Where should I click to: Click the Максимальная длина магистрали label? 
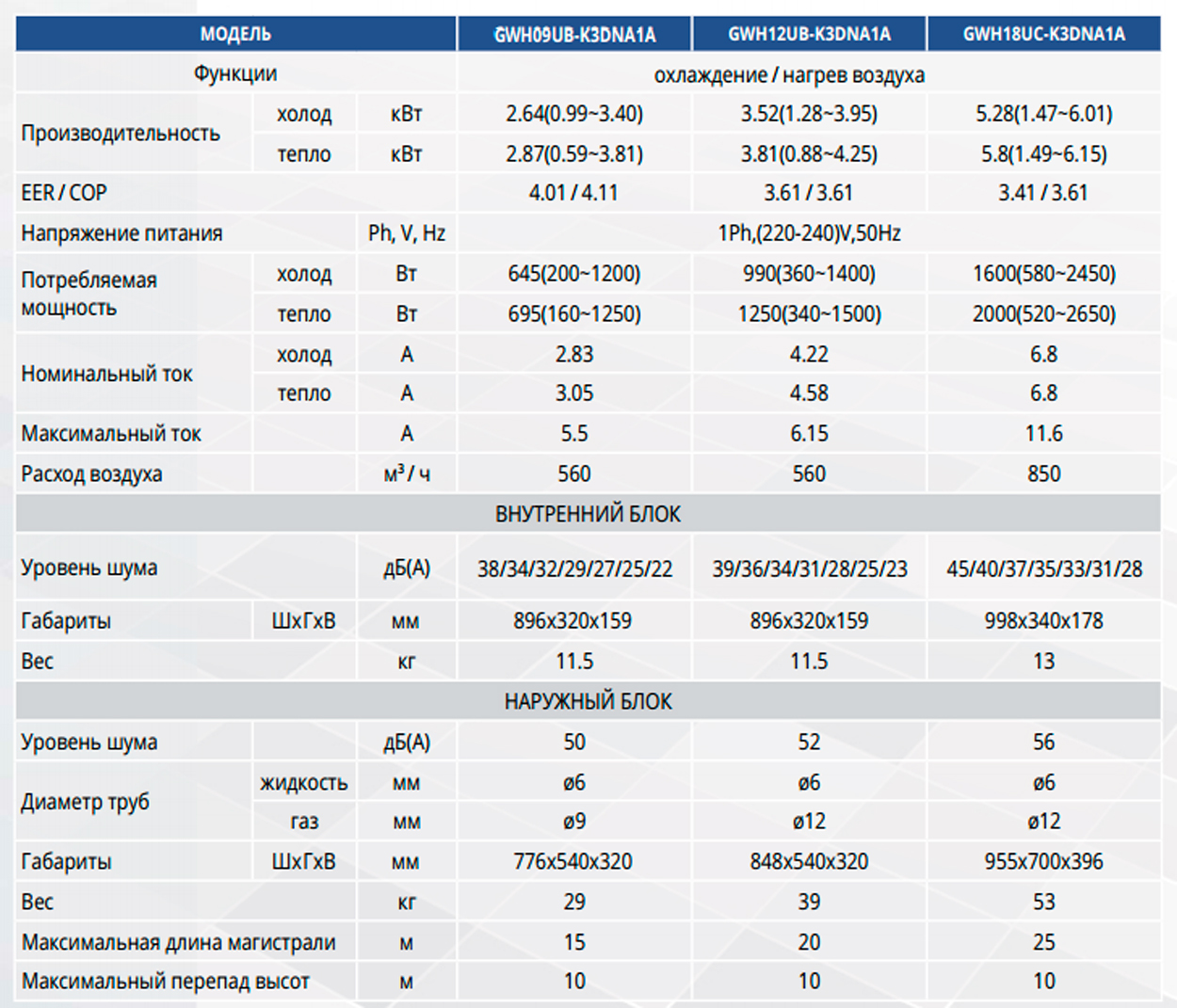(x=178, y=942)
